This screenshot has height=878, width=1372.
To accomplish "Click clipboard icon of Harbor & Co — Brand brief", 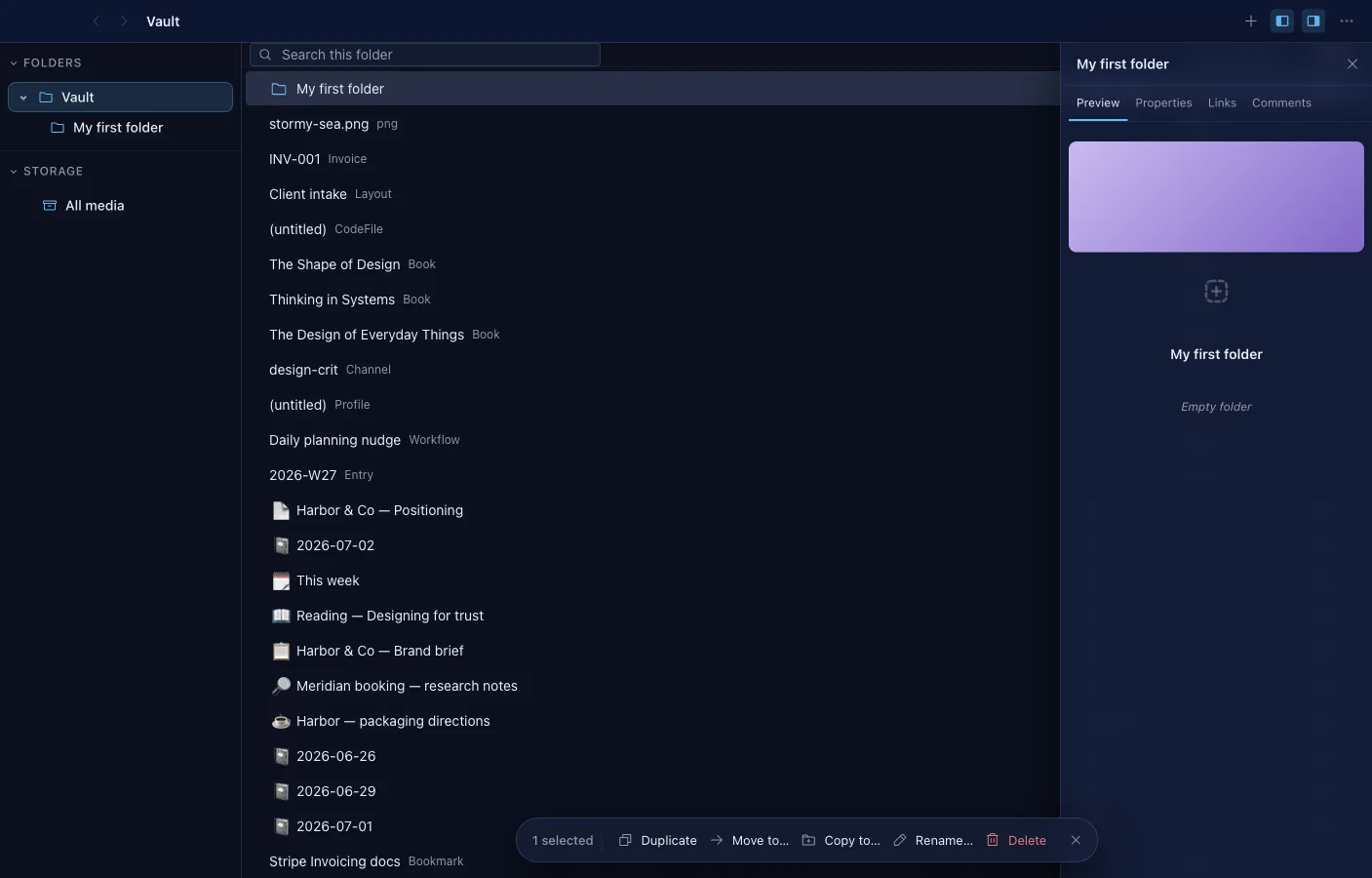I will point(281,651).
